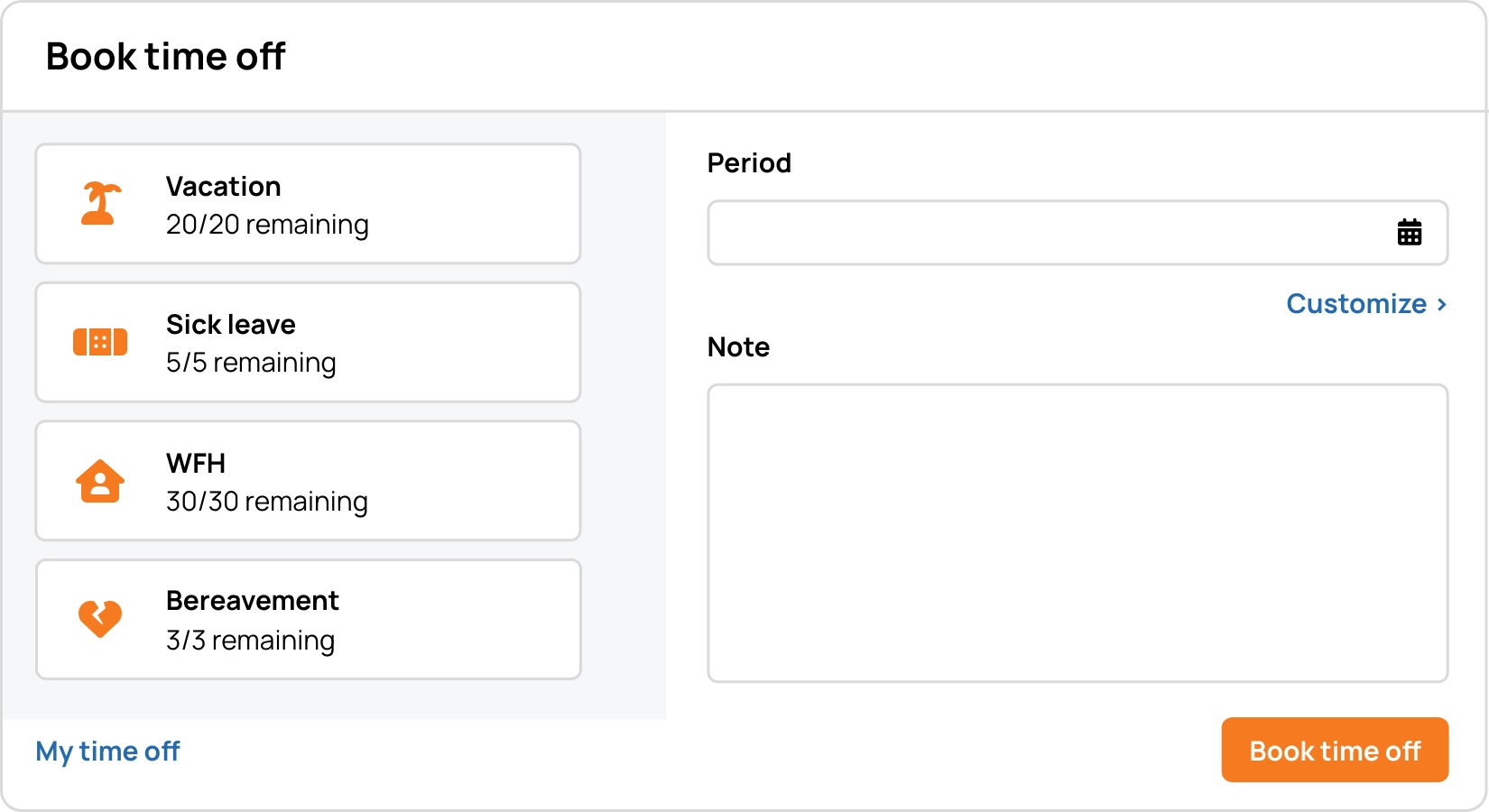Click the Vacation palm tree icon

pos(101,204)
